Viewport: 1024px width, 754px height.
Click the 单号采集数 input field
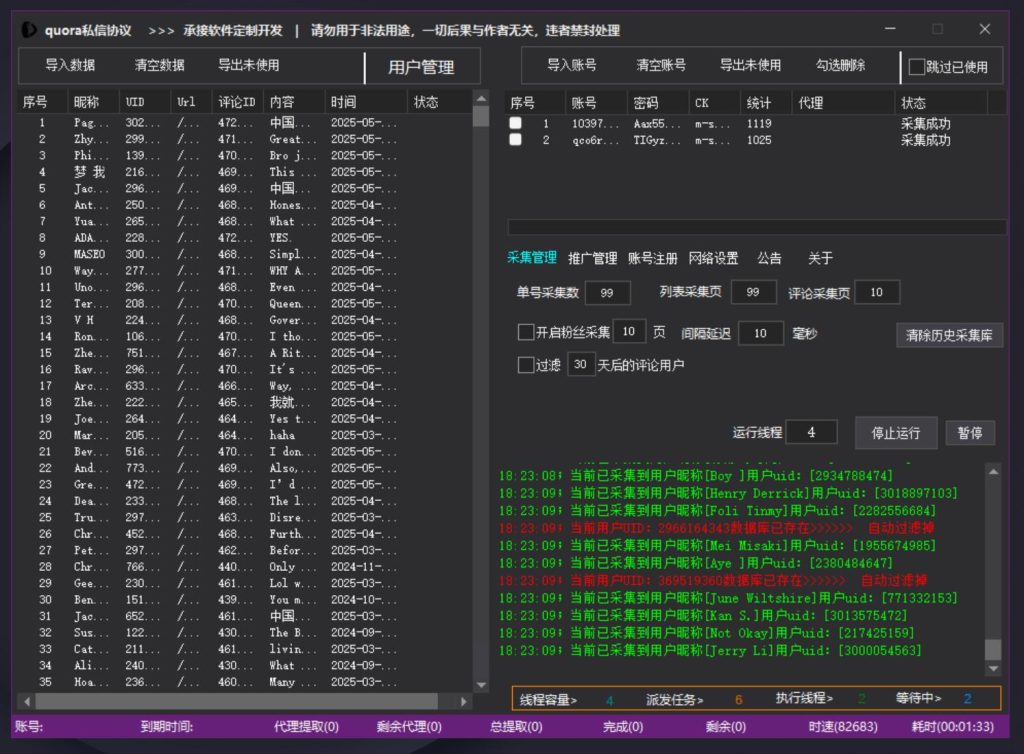coord(607,293)
